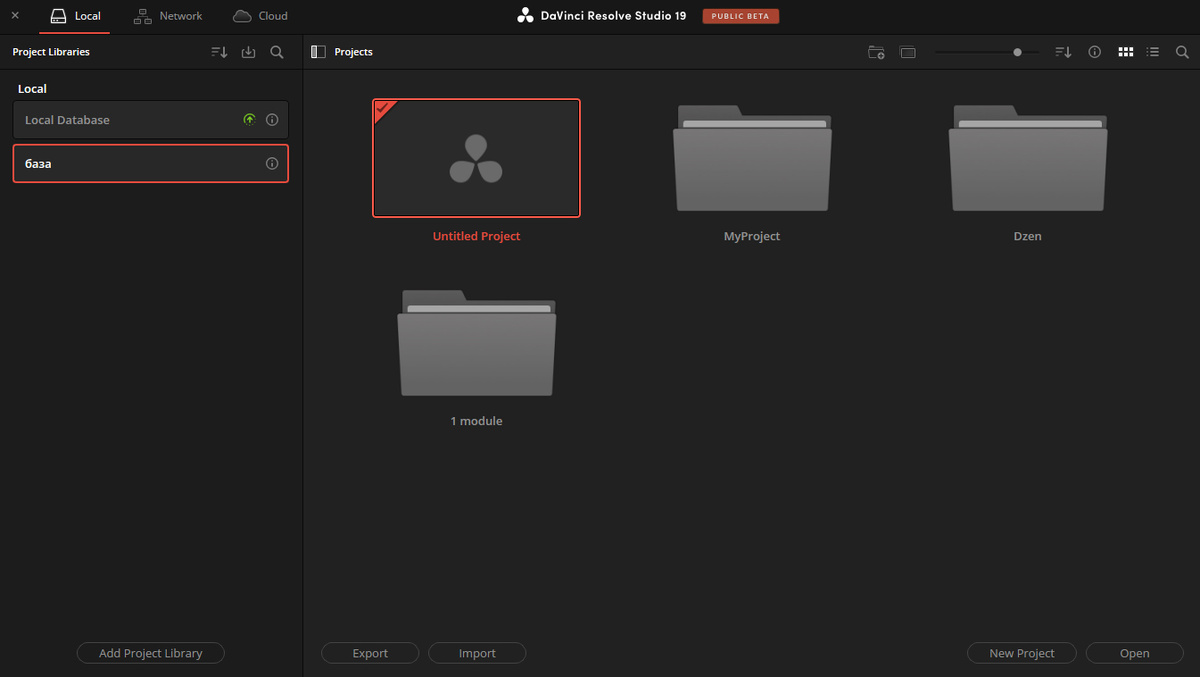
Task: Click the Untitled Project name label
Action: [476, 236]
